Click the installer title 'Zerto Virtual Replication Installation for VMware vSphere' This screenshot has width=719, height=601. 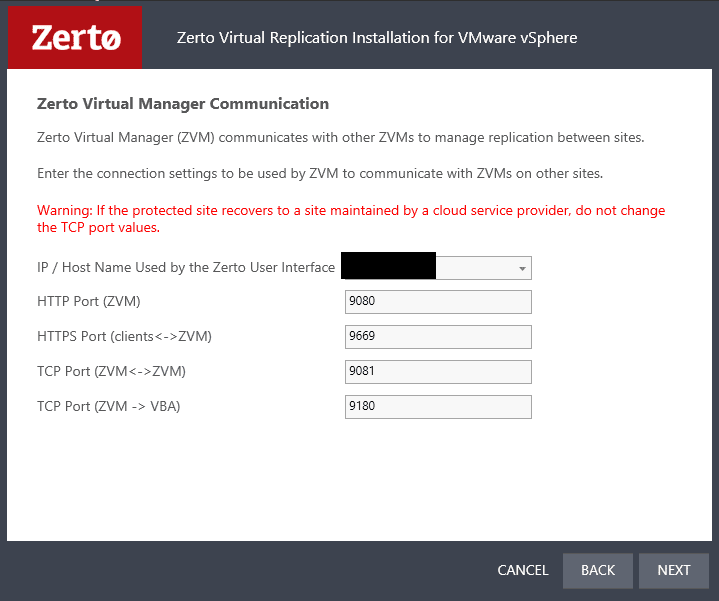(x=377, y=38)
